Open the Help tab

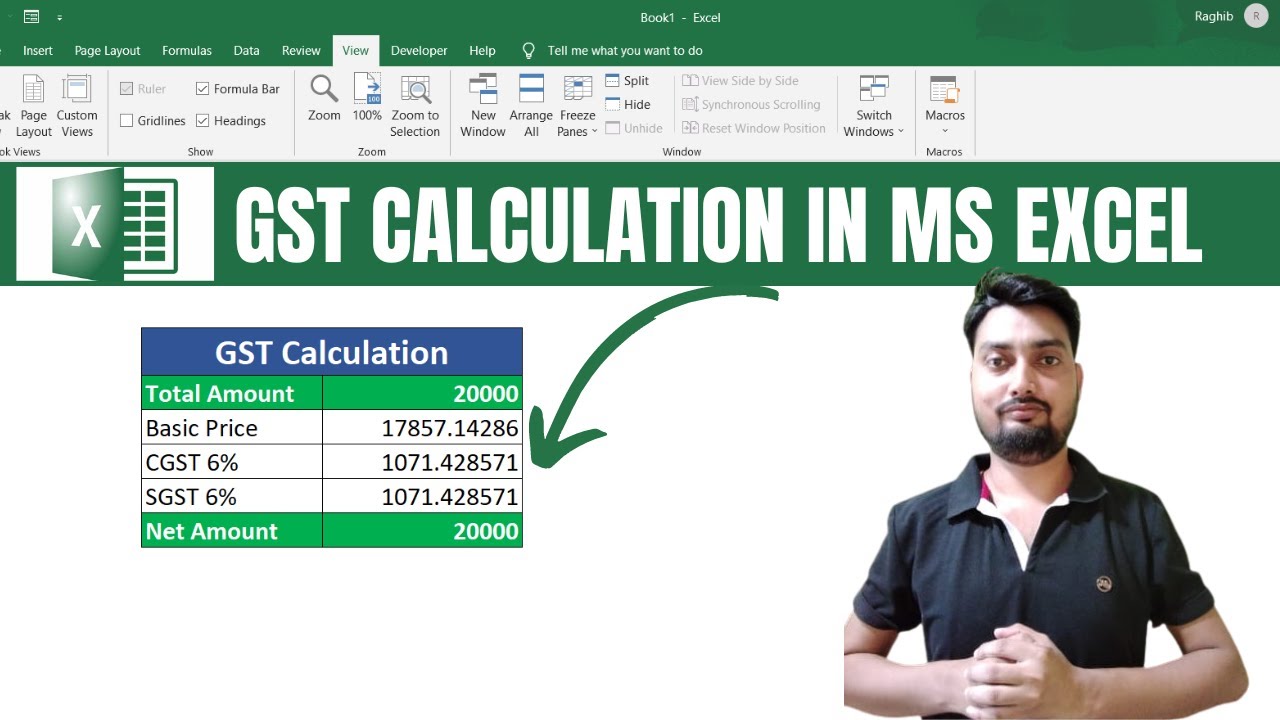click(482, 50)
